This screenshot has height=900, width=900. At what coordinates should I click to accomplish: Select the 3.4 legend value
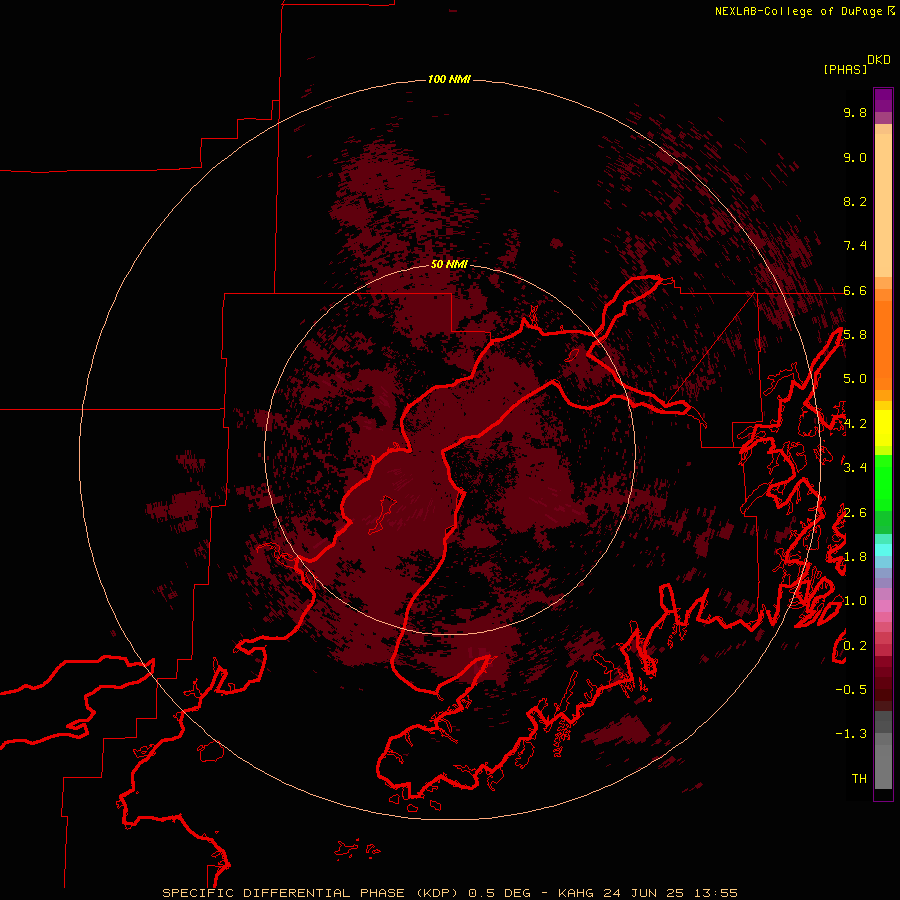(855, 468)
